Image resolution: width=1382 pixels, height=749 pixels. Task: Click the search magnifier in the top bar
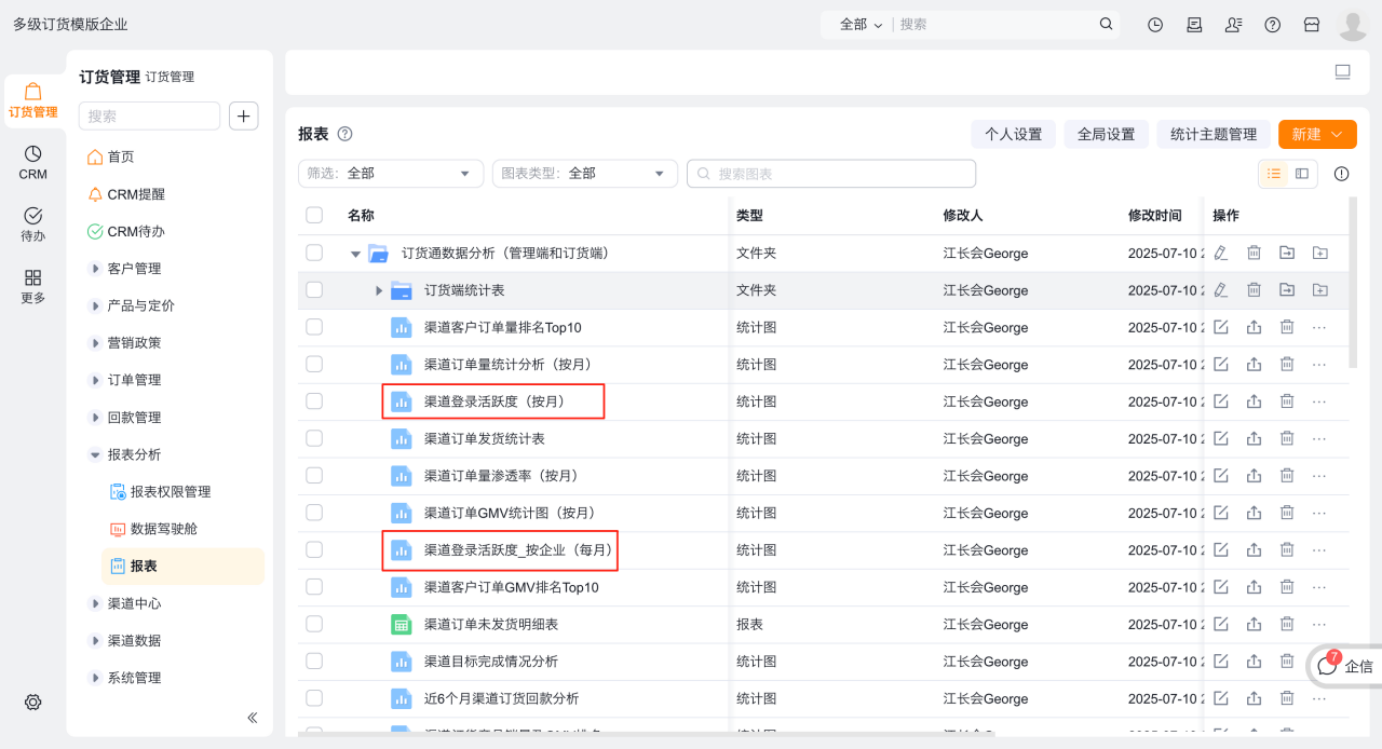pos(1106,24)
